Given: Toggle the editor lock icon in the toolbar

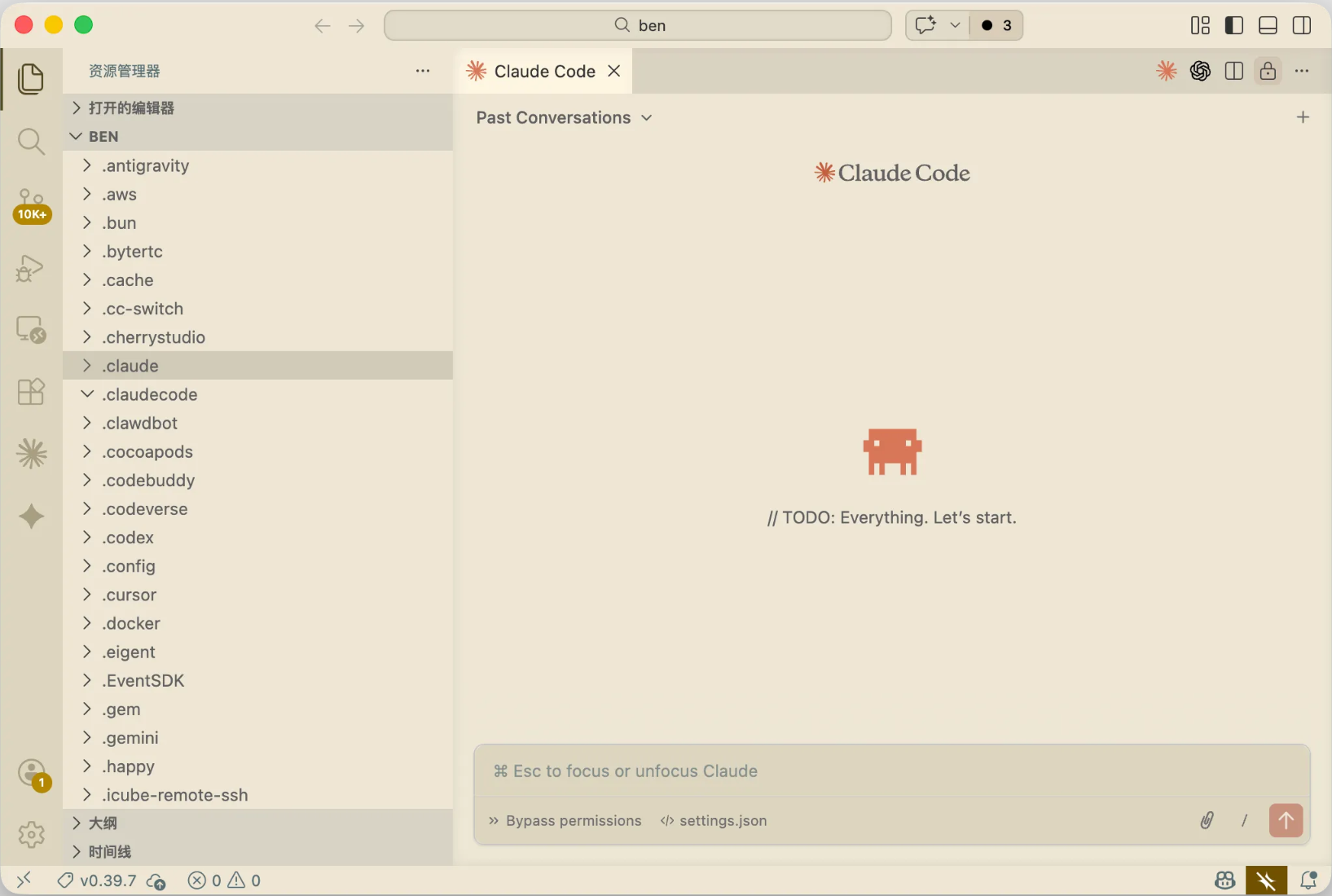Looking at the screenshot, I should point(1268,71).
